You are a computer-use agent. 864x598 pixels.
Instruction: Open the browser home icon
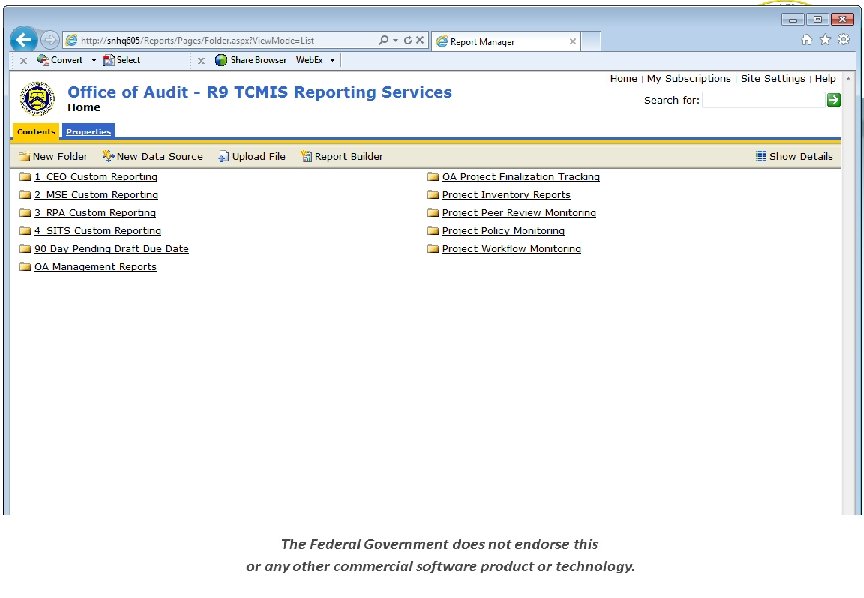[806, 40]
